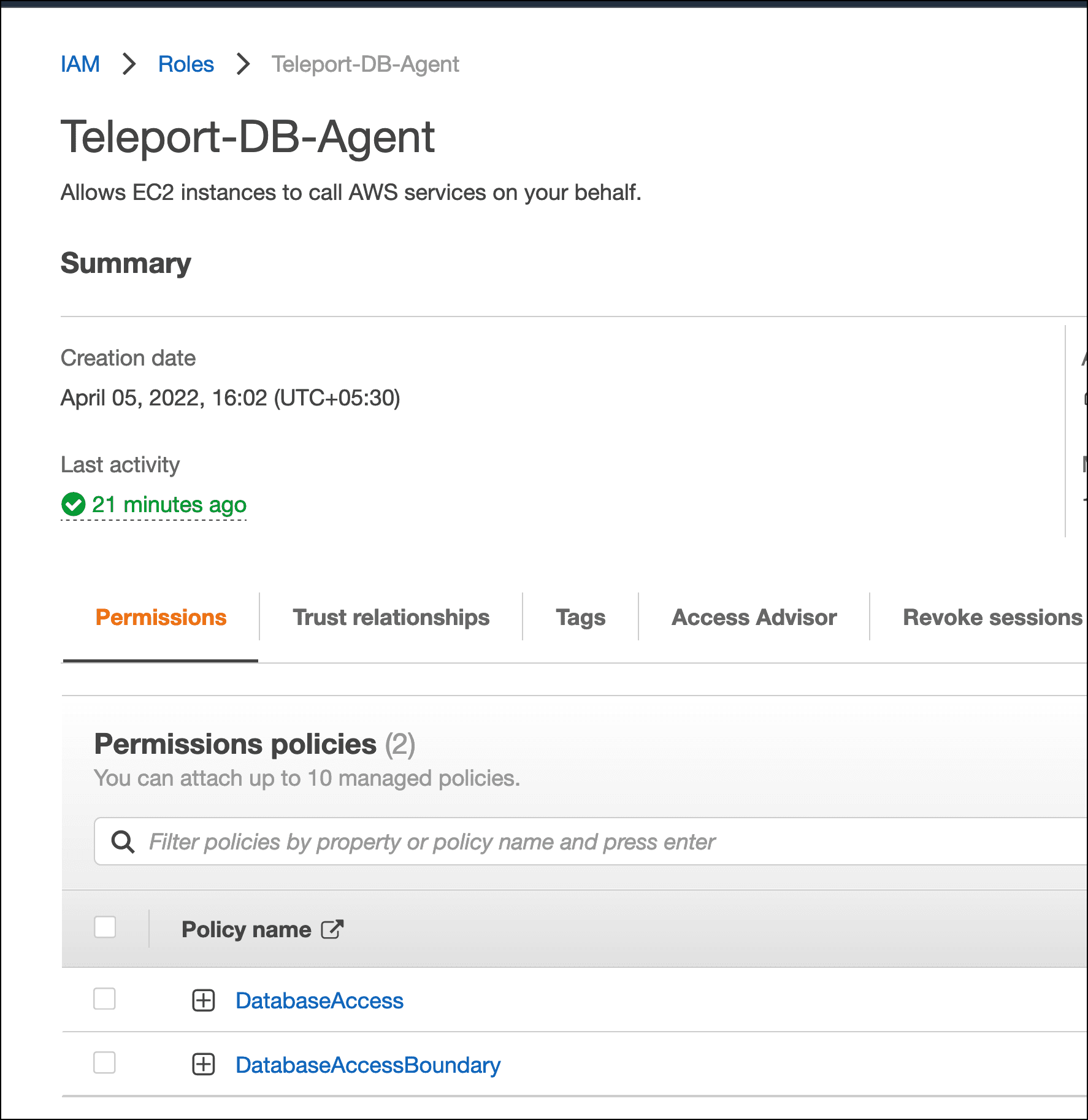The width and height of the screenshot is (1088, 1120).
Task: Click the chevron separator after Roles breadcrumb
Action: (x=244, y=64)
